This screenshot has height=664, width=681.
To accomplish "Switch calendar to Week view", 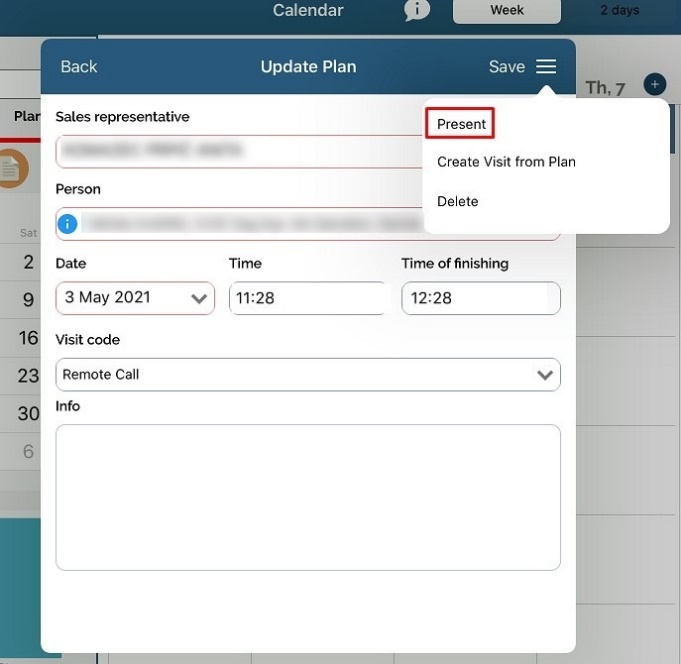I will tap(506, 11).
